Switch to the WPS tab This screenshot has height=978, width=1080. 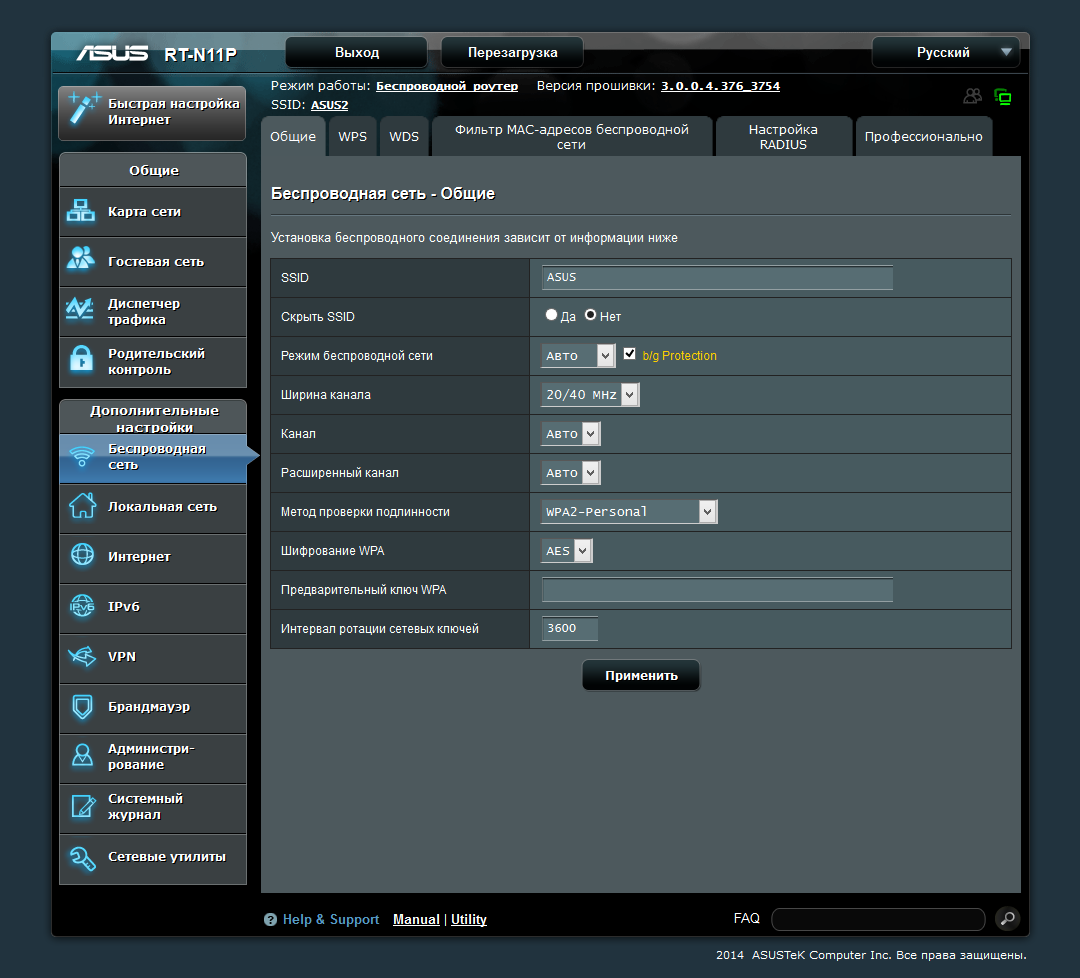353,136
